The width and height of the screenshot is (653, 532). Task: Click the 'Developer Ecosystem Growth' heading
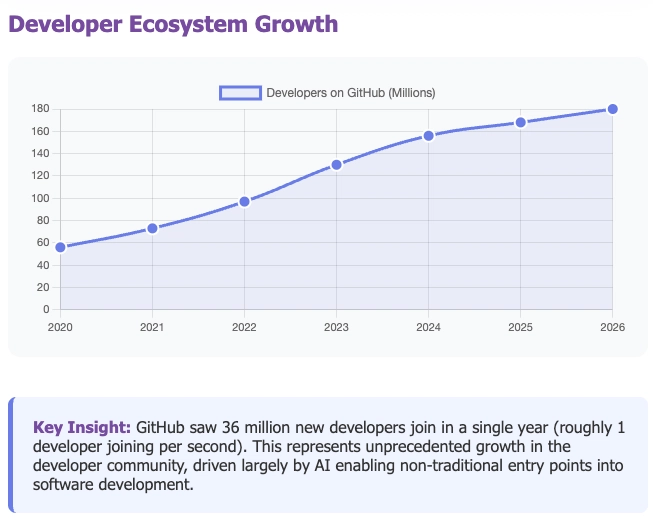click(x=173, y=24)
